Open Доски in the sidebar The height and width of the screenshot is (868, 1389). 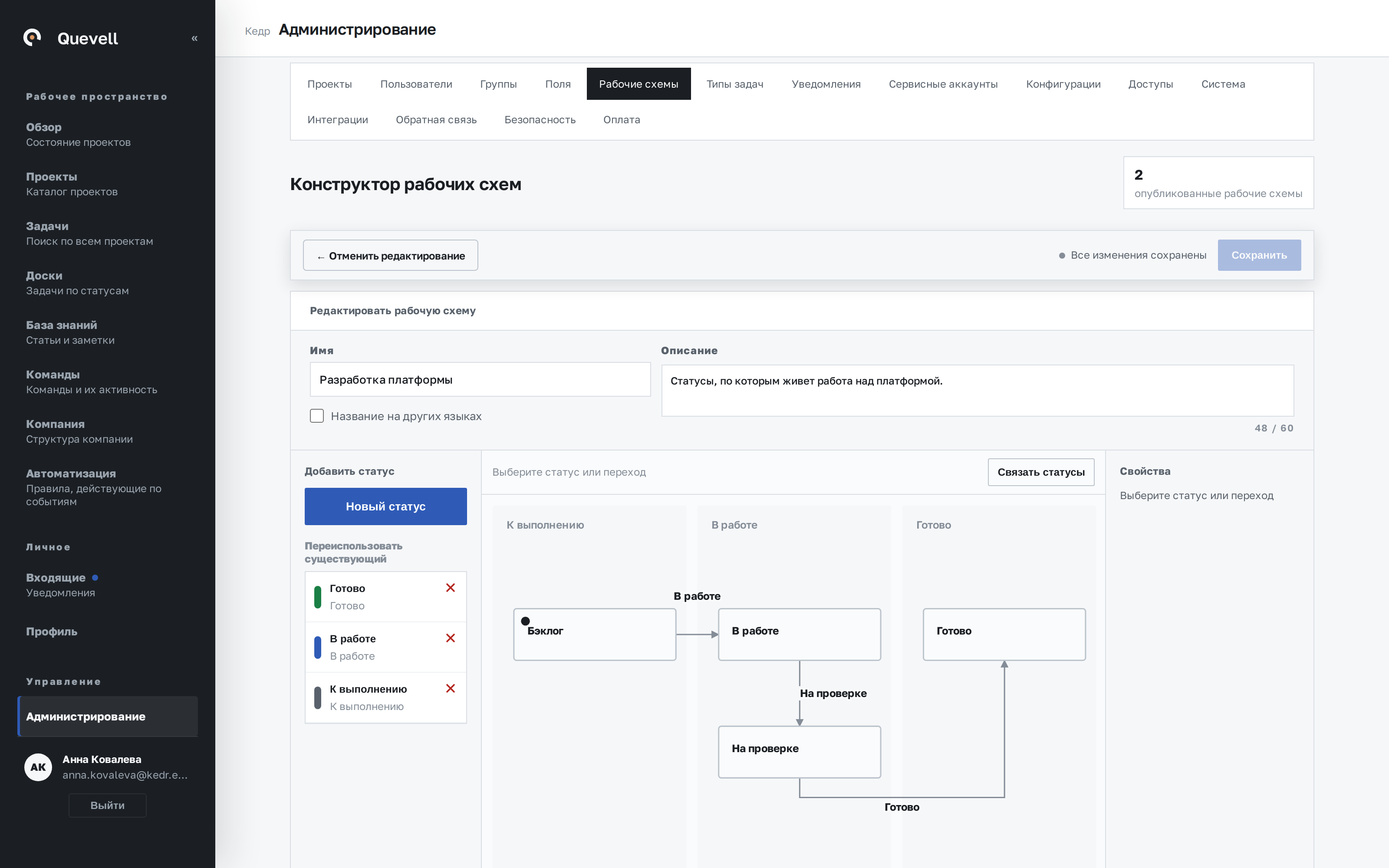[x=107, y=283]
